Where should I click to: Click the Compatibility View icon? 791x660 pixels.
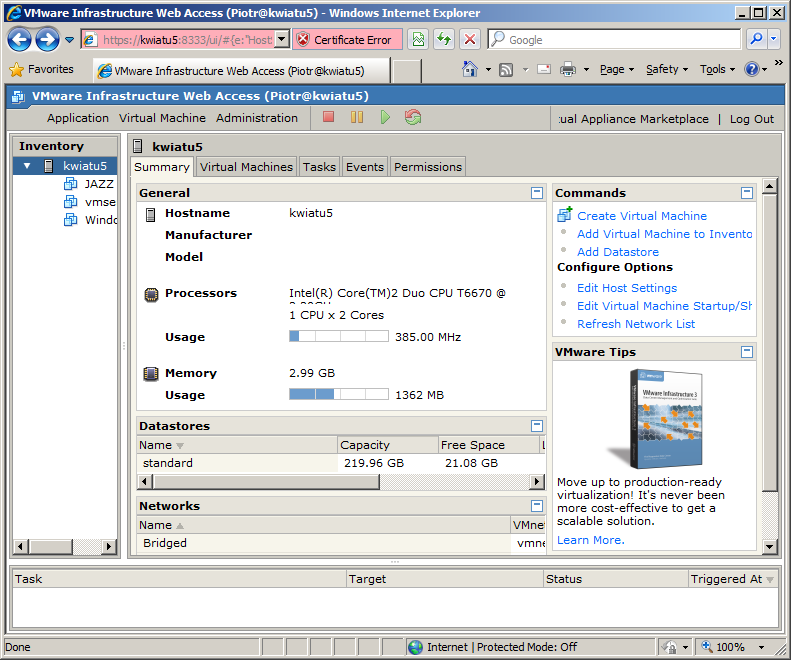[x=418, y=39]
